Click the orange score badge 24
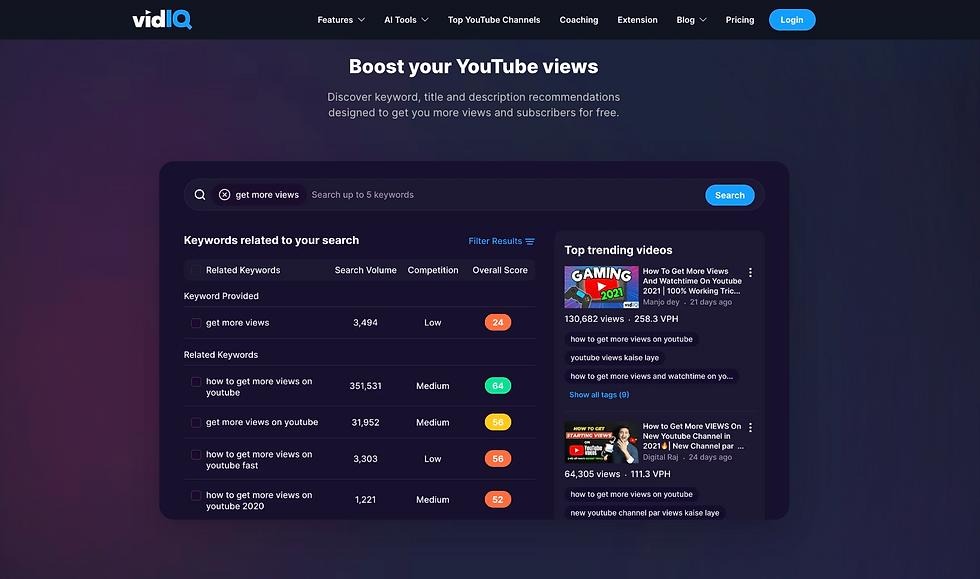980x579 pixels. tap(498, 323)
